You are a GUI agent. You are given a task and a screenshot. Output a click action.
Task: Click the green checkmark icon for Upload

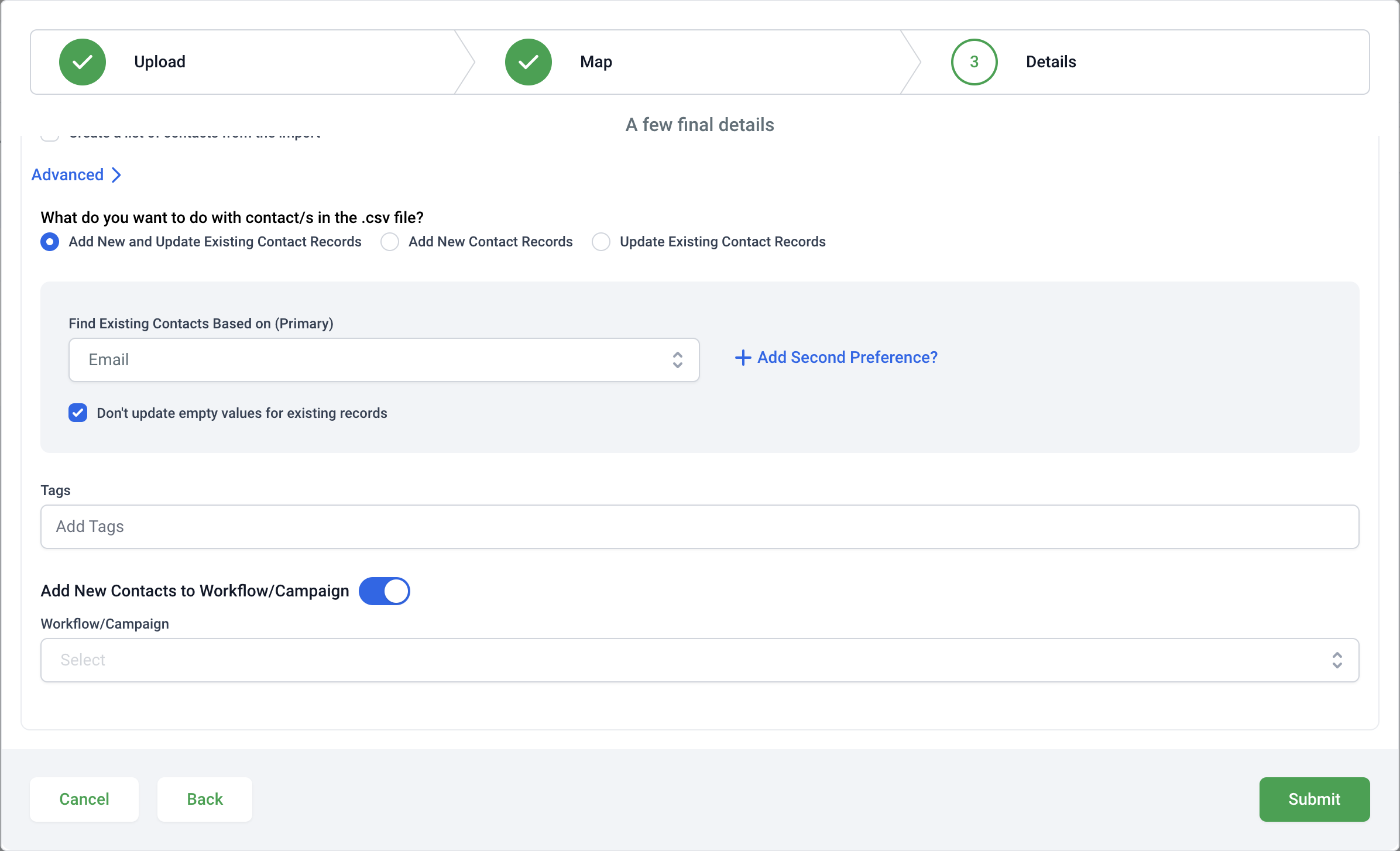click(83, 62)
